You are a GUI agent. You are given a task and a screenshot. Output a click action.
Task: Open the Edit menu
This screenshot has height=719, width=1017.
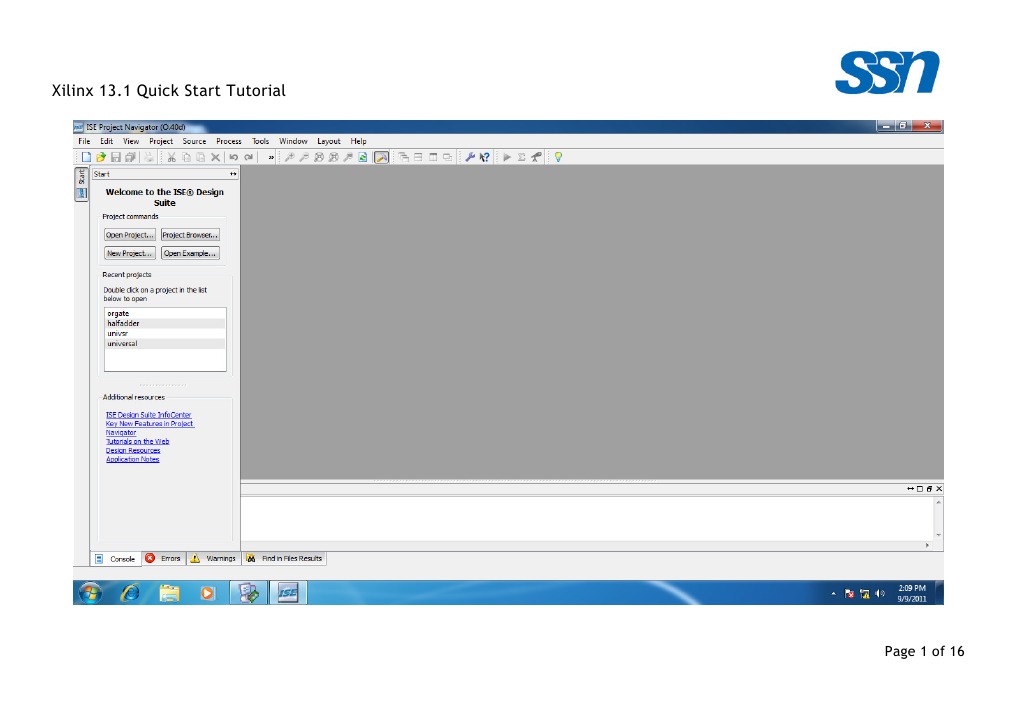tap(106, 141)
